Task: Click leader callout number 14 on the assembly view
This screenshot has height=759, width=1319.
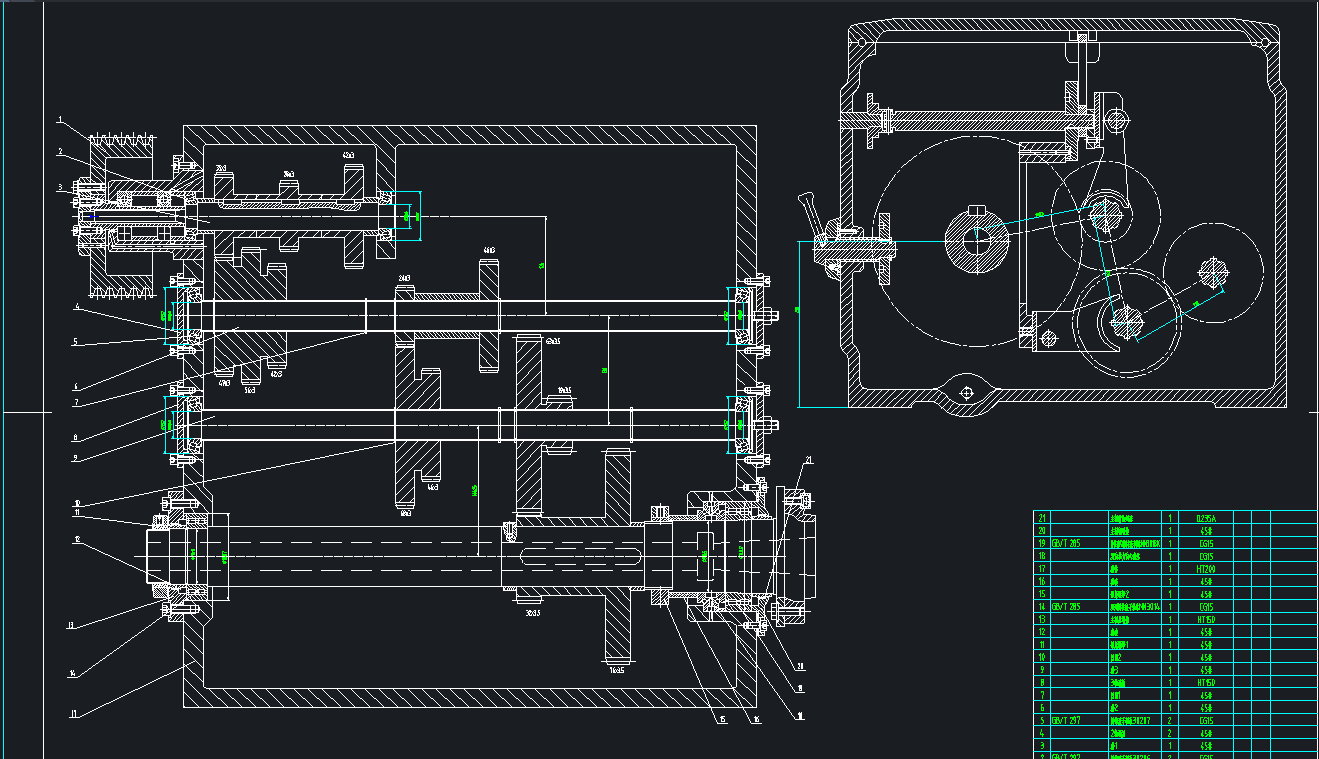Action: [72, 673]
